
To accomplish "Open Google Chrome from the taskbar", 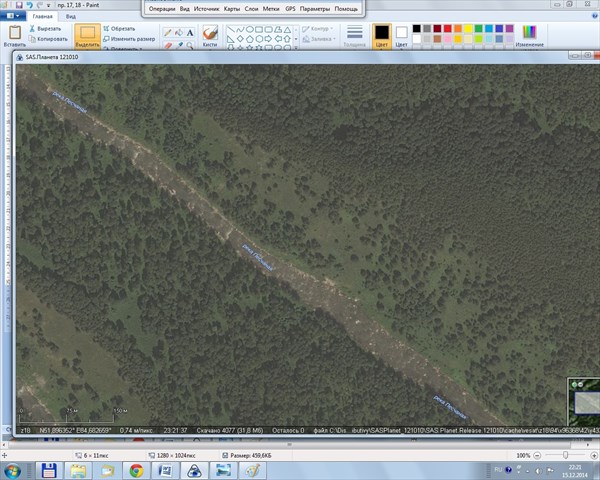I will [x=135, y=470].
